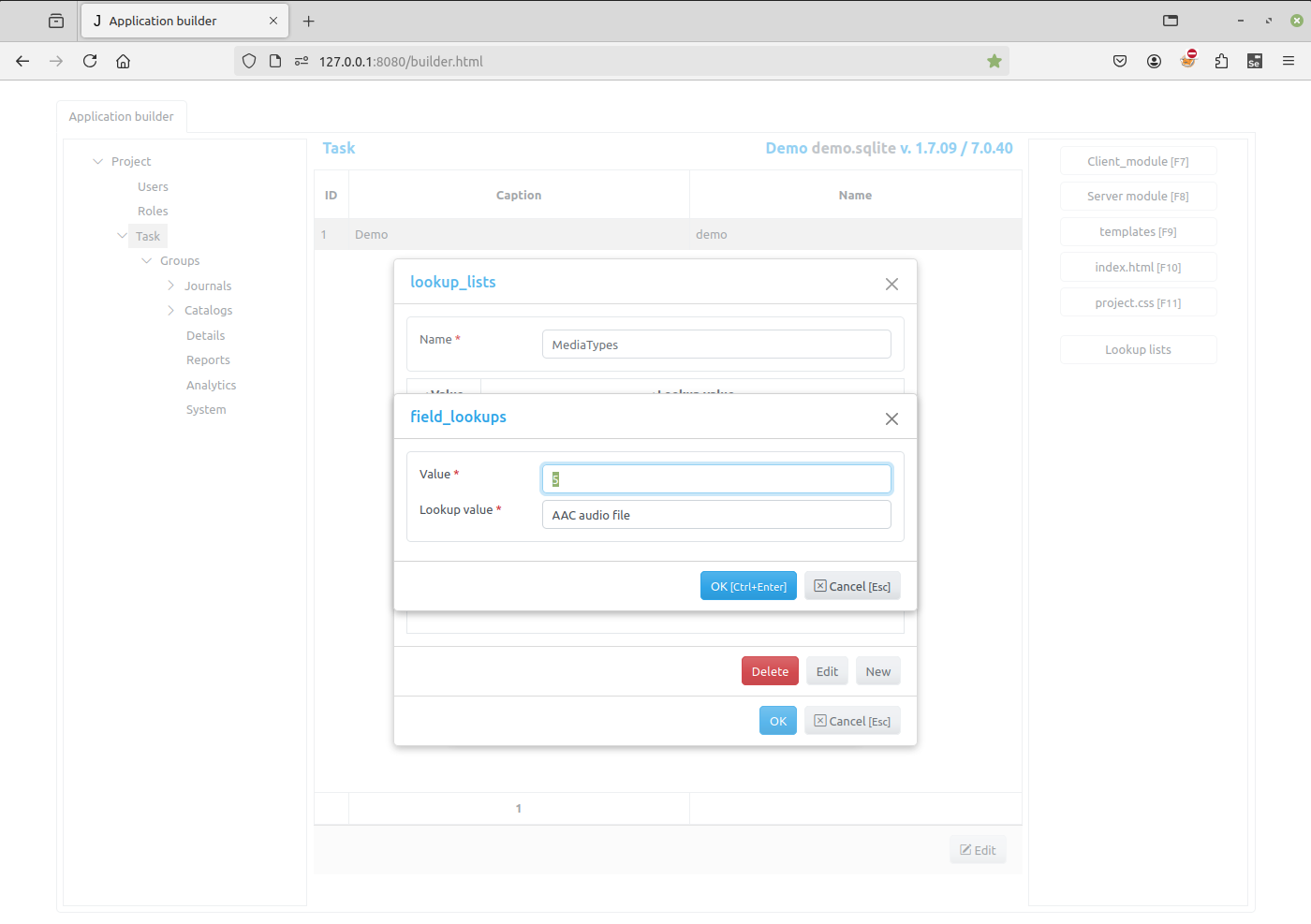Open a new browser tab
The image size is (1311, 924).
pyautogui.click(x=309, y=21)
